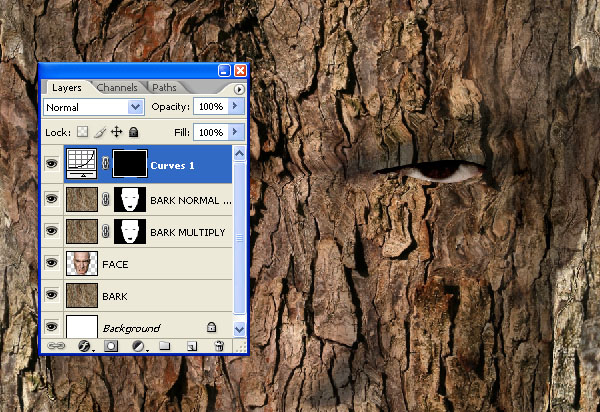The width and height of the screenshot is (600, 412).
Task: Click the delete layer trash icon
Action: [x=219, y=345]
